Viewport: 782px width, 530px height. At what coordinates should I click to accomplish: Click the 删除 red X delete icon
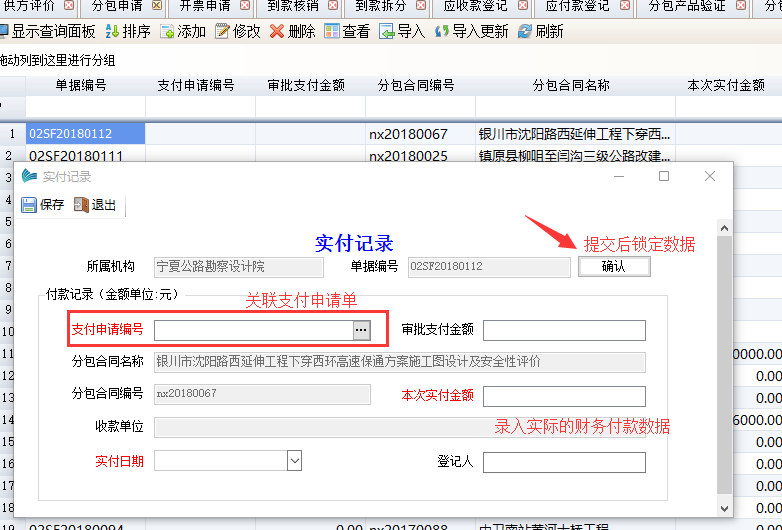tap(277, 31)
